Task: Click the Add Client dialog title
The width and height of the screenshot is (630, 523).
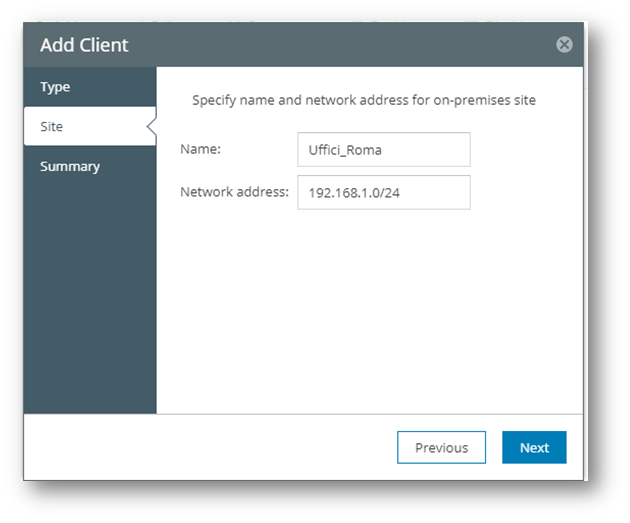Action: [x=84, y=45]
